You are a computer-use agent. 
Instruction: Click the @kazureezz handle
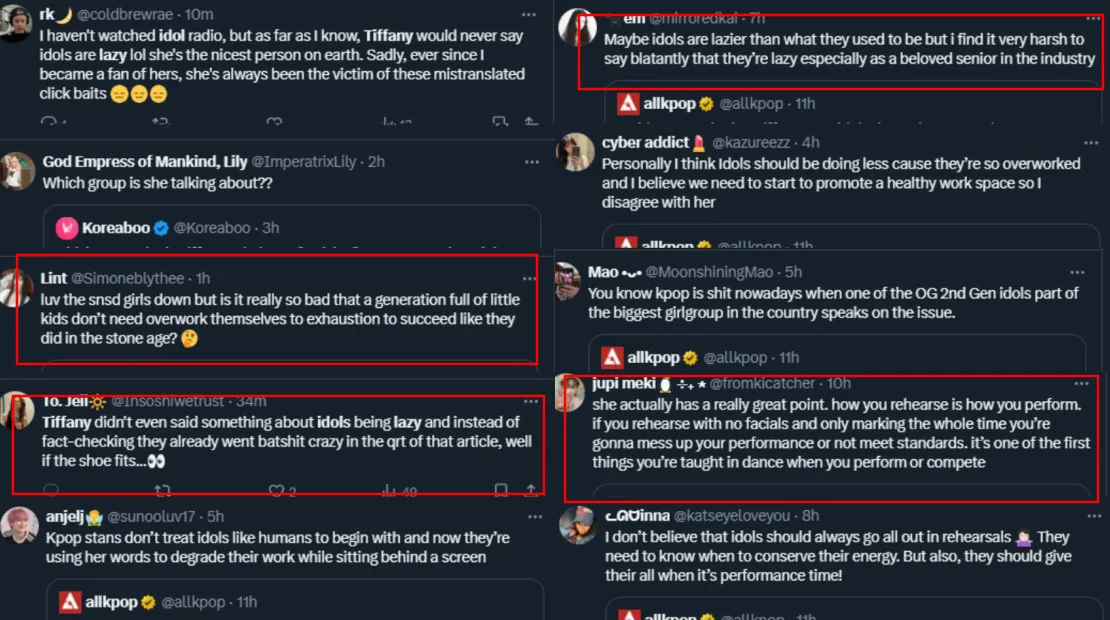(x=756, y=143)
